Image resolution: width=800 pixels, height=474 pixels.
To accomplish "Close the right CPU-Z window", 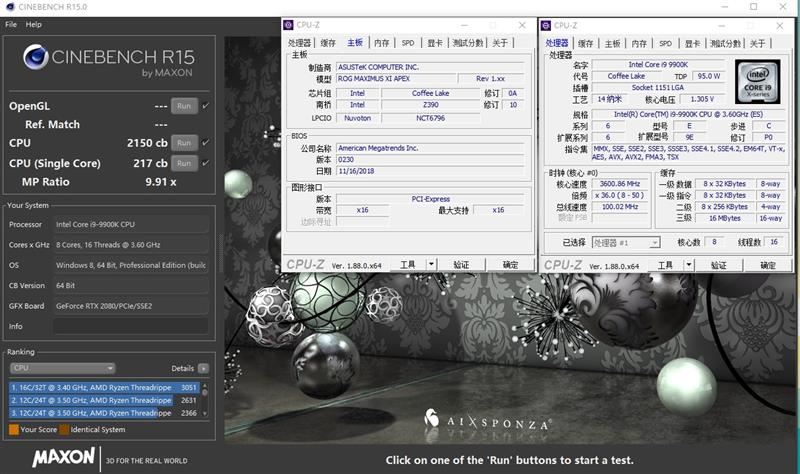I will click(780, 26).
